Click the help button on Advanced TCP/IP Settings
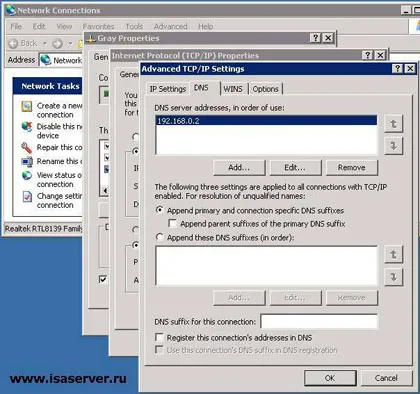 [x=397, y=69]
